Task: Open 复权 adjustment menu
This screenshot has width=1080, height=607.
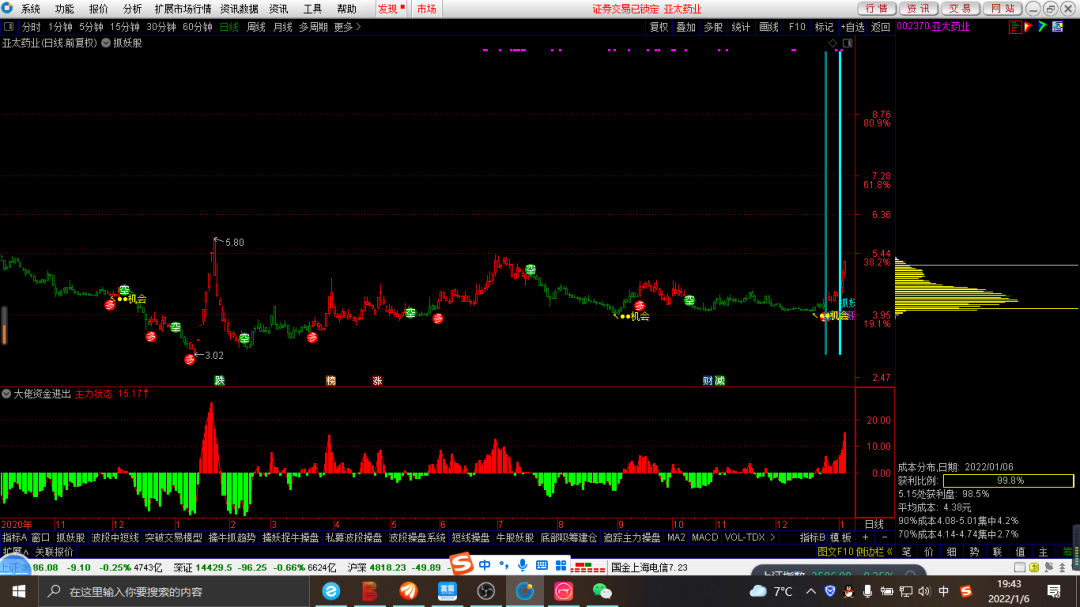Action: [x=659, y=27]
